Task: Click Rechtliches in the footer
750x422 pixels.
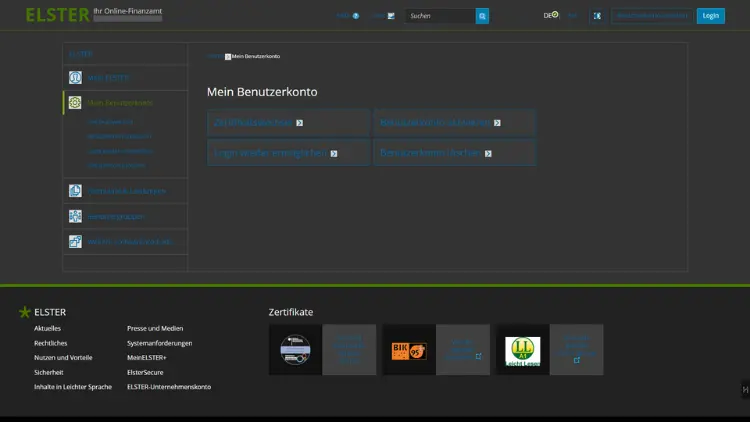Action: [50, 343]
